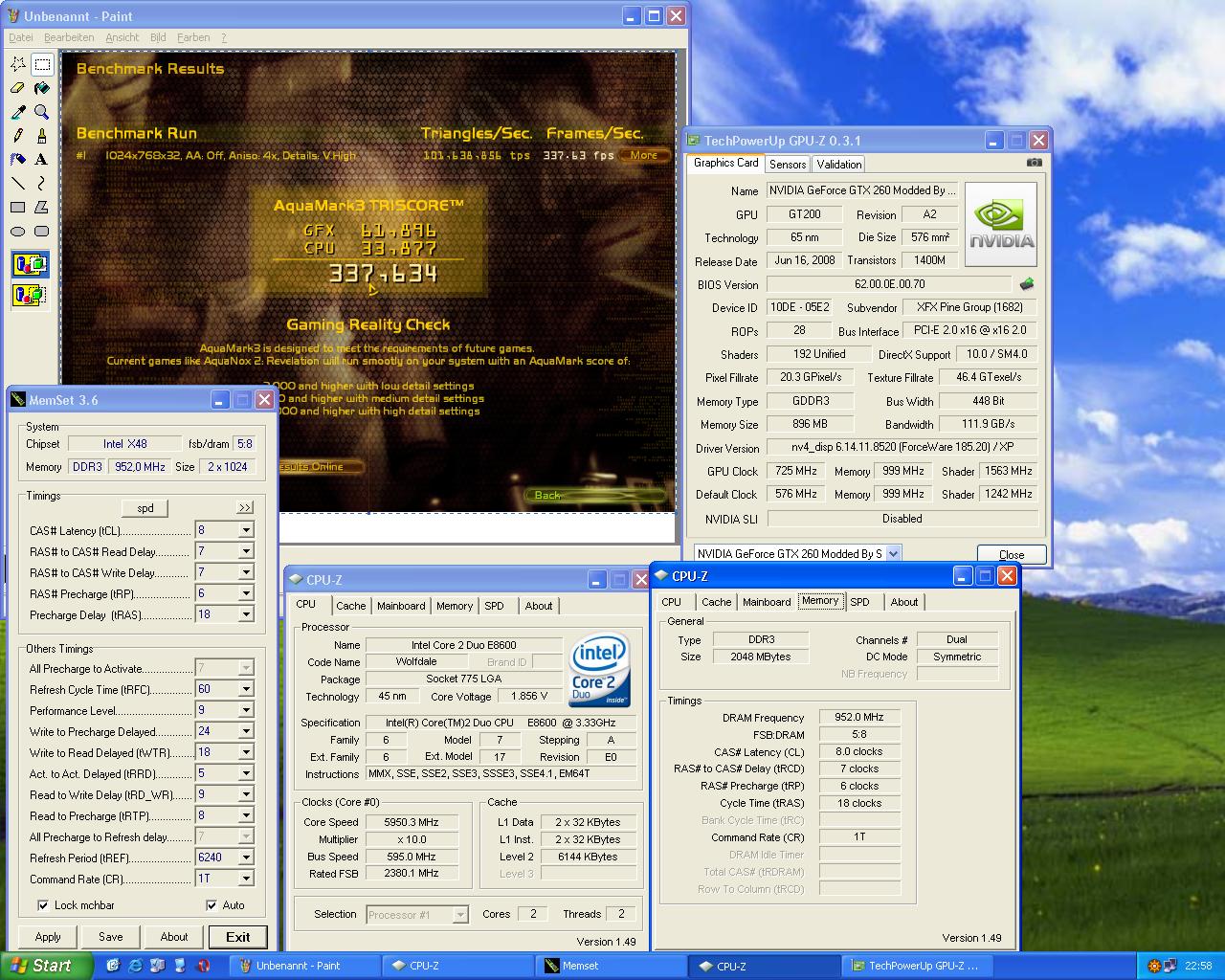Click the >> expand button in MemSet

pos(245,508)
